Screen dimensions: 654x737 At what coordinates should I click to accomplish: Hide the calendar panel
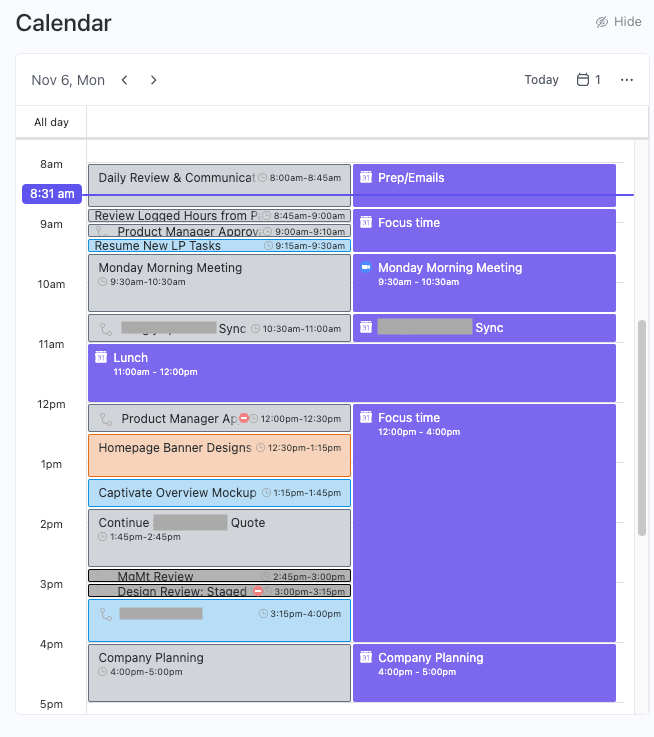tap(618, 22)
